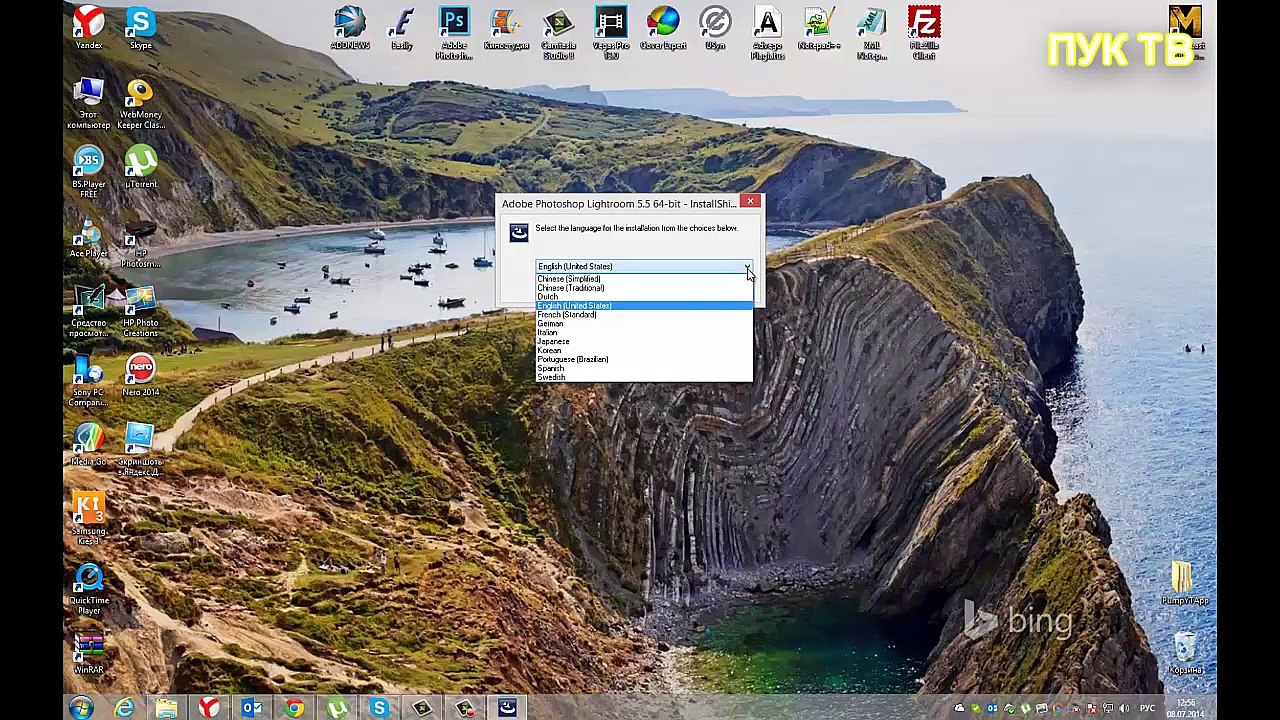This screenshot has height=720, width=1280.
Task: Select Korean from the dropdown list
Action: click(644, 351)
